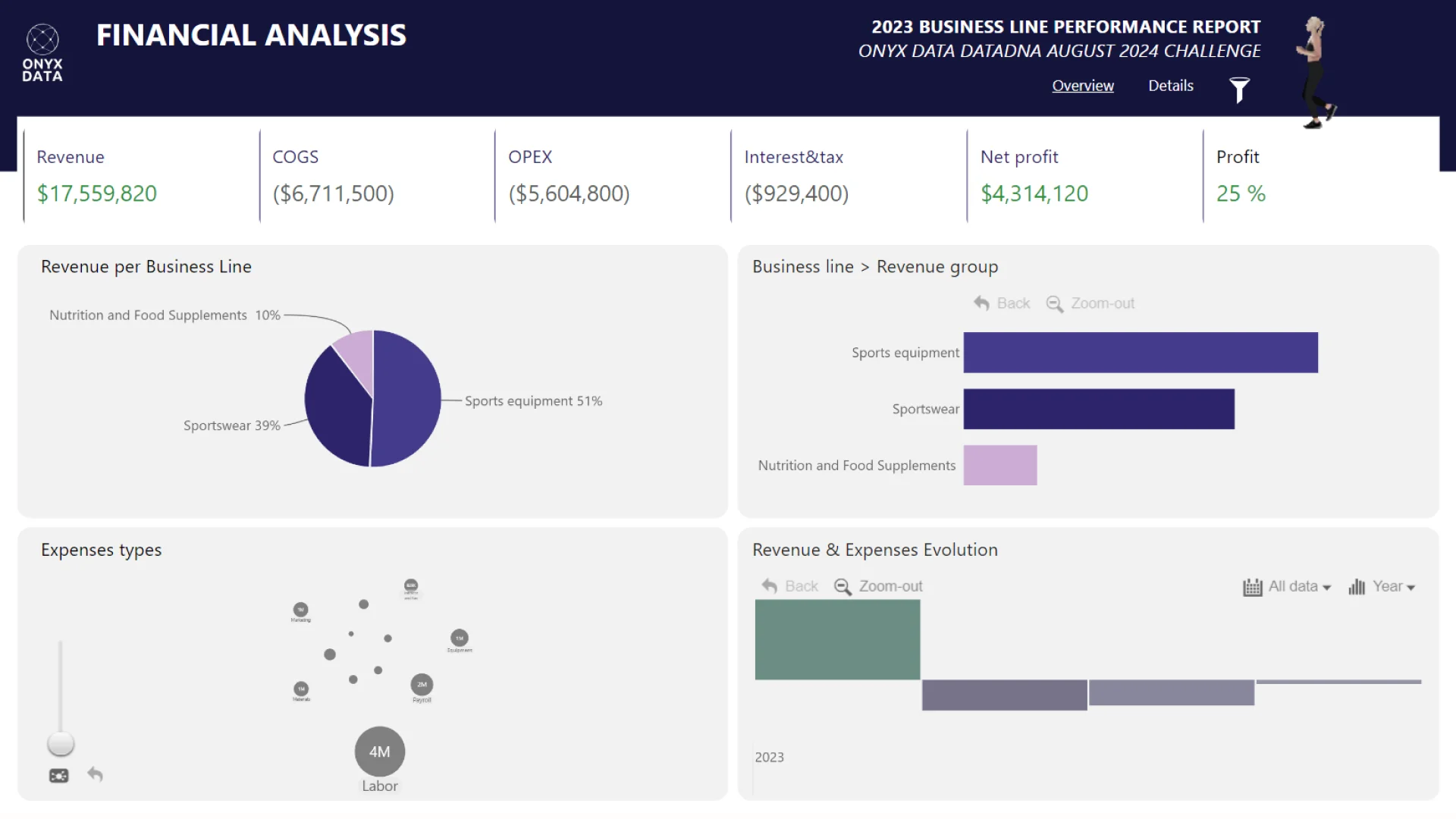Click Zoom-out label in Evolution chart

pos(891,586)
